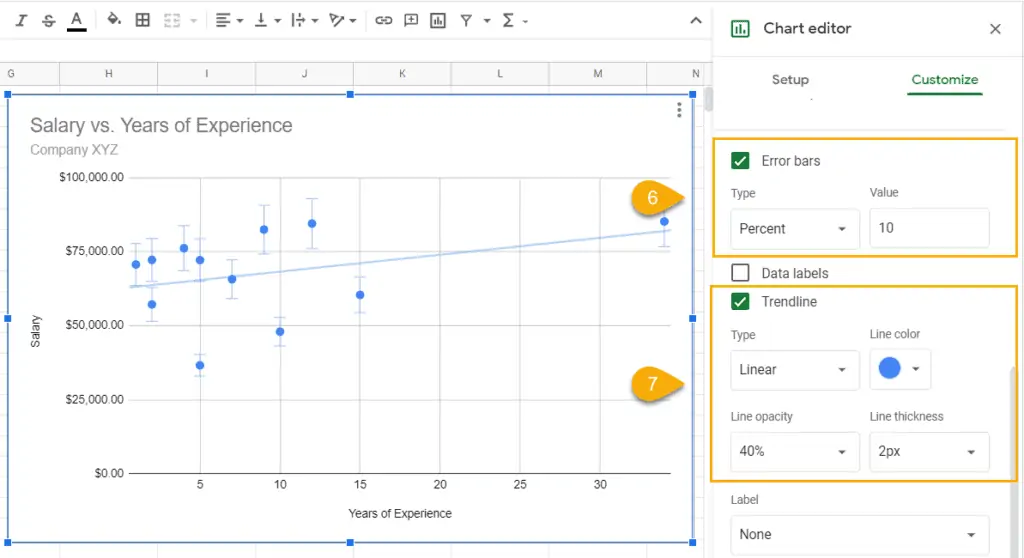Open the trendline Line color swatch
The height and width of the screenshot is (558, 1024).
[x=900, y=370]
